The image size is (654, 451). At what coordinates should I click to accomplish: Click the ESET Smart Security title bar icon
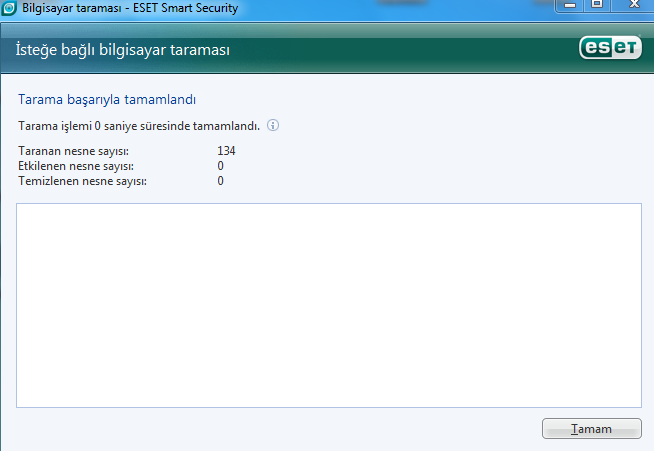coord(9,8)
